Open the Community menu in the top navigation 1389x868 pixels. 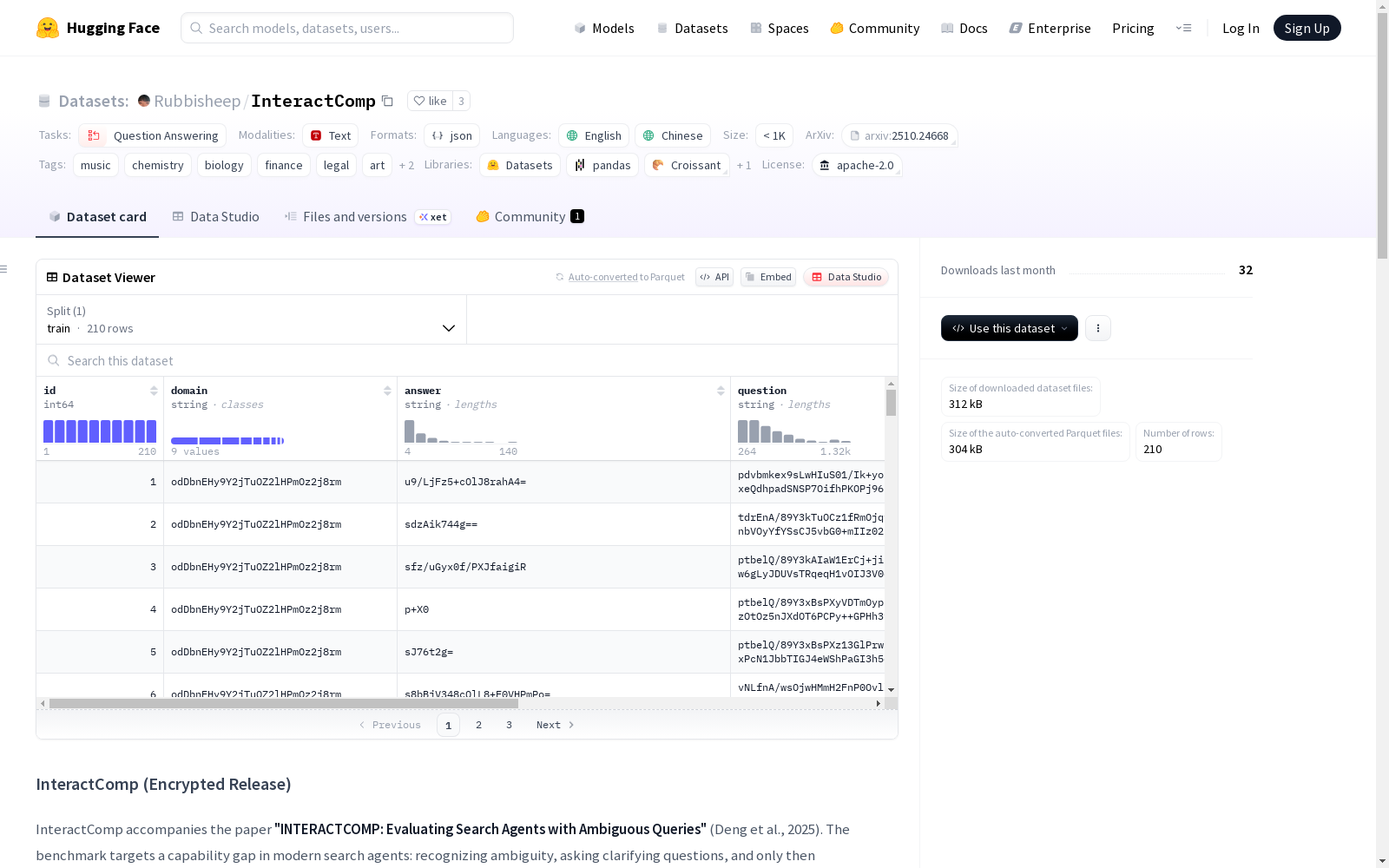(x=875, y=28)
